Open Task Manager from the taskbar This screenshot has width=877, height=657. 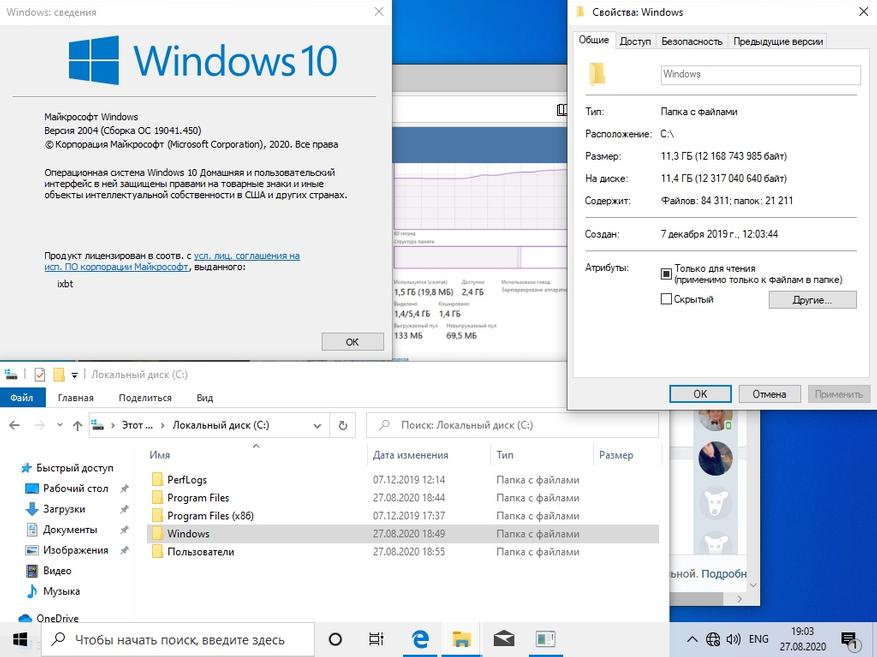[545, 639]
